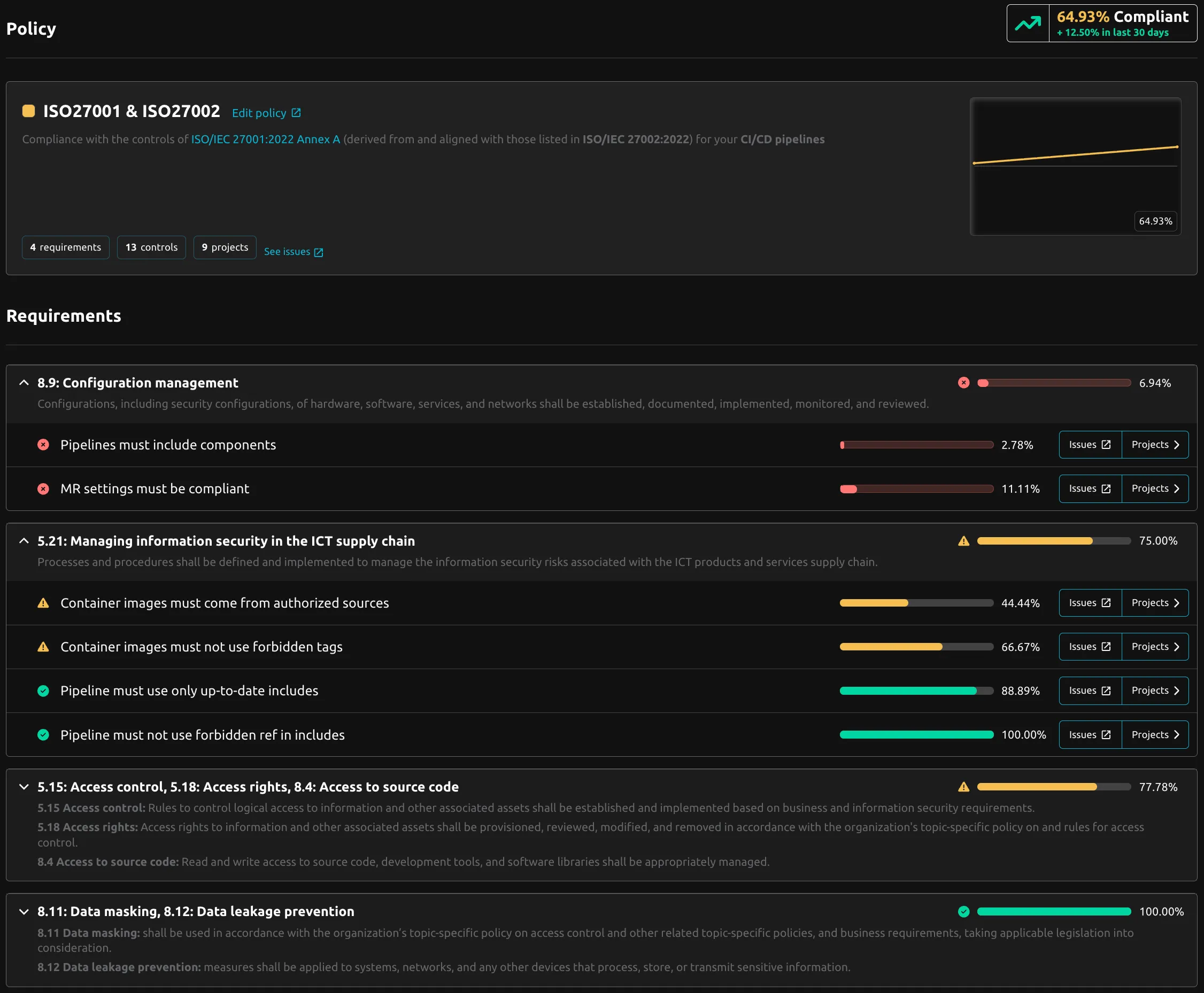Click the 9 projects badge

(225, 247)
